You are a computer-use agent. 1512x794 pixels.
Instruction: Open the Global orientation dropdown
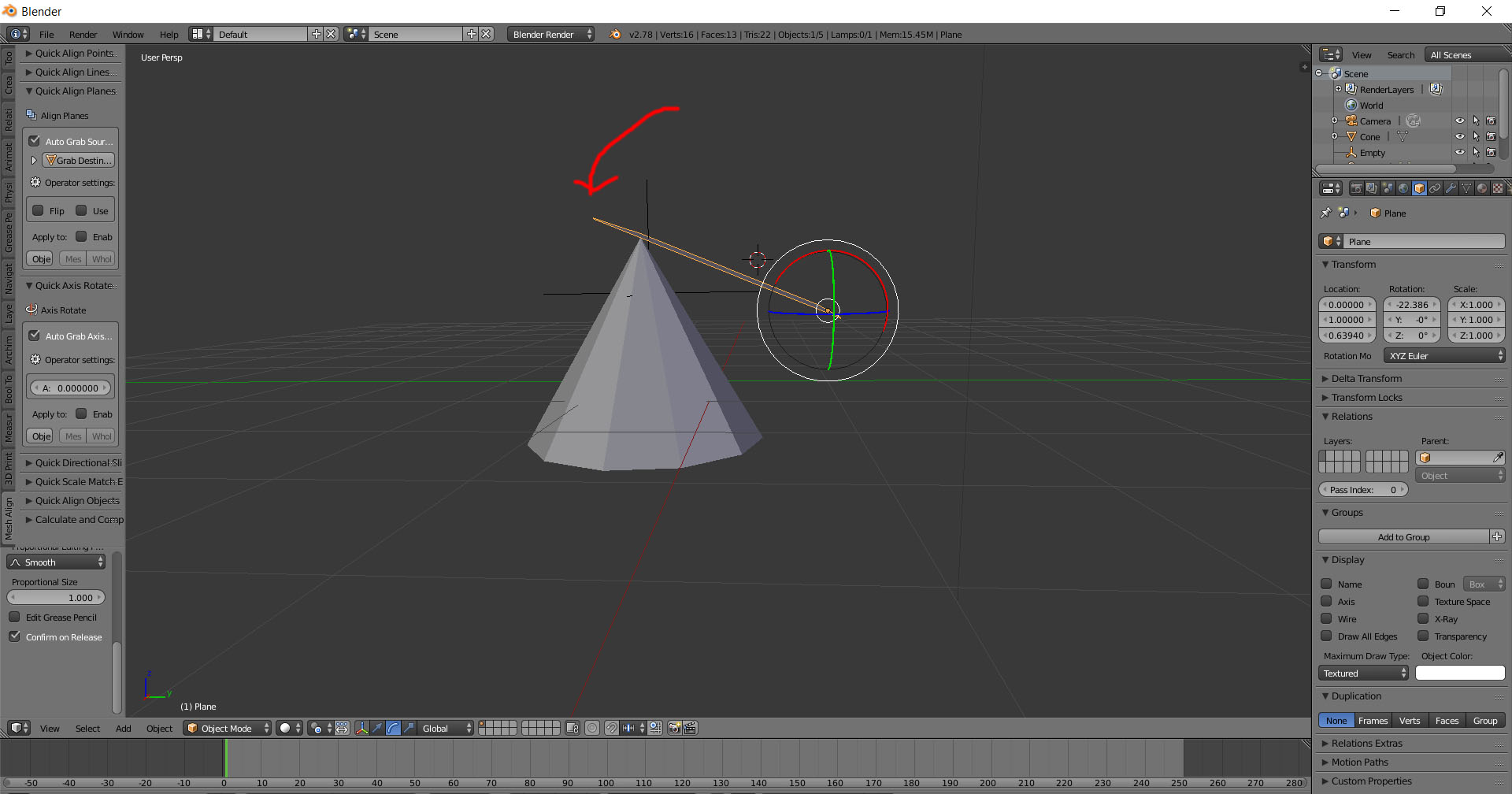pos(446,728)
